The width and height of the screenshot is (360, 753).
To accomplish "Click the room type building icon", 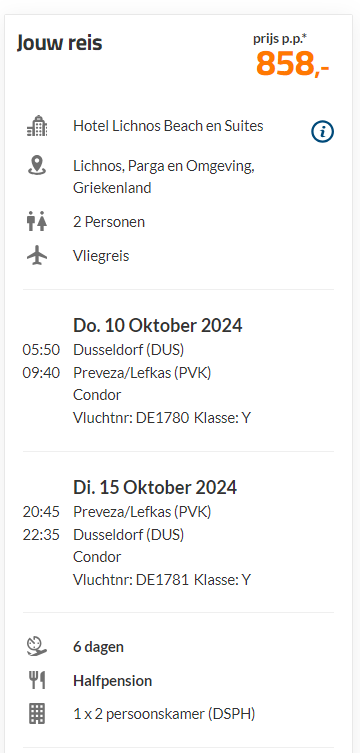I will (x=37, y=714).
